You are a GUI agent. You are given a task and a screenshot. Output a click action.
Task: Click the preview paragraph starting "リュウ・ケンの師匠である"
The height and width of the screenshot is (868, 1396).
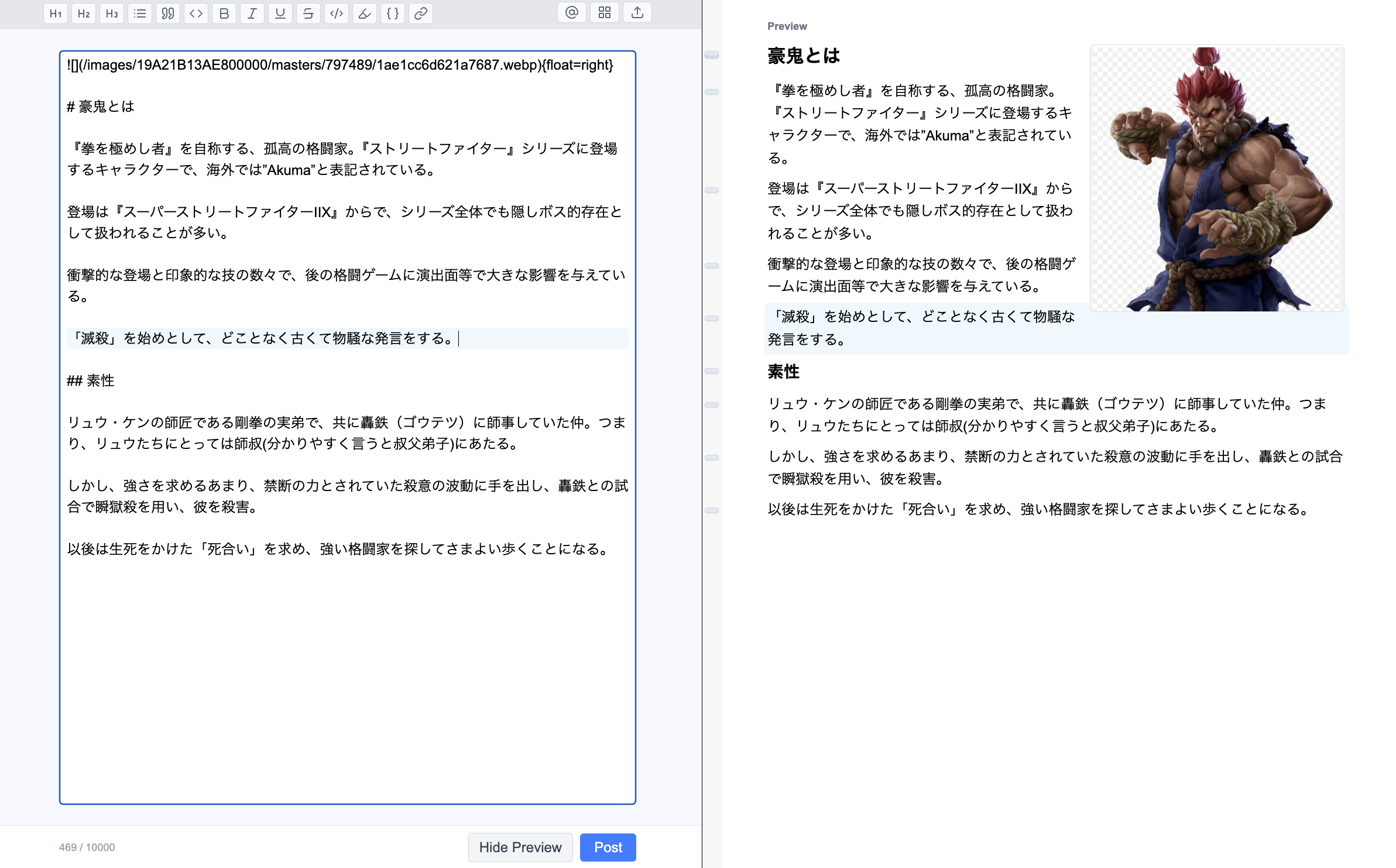(1048, 415)
